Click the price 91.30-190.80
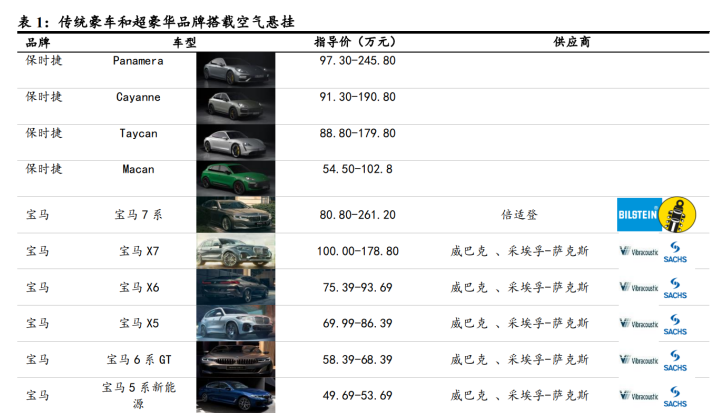The height and width of the screenshot is (413, 715). [x=358, y=97]
